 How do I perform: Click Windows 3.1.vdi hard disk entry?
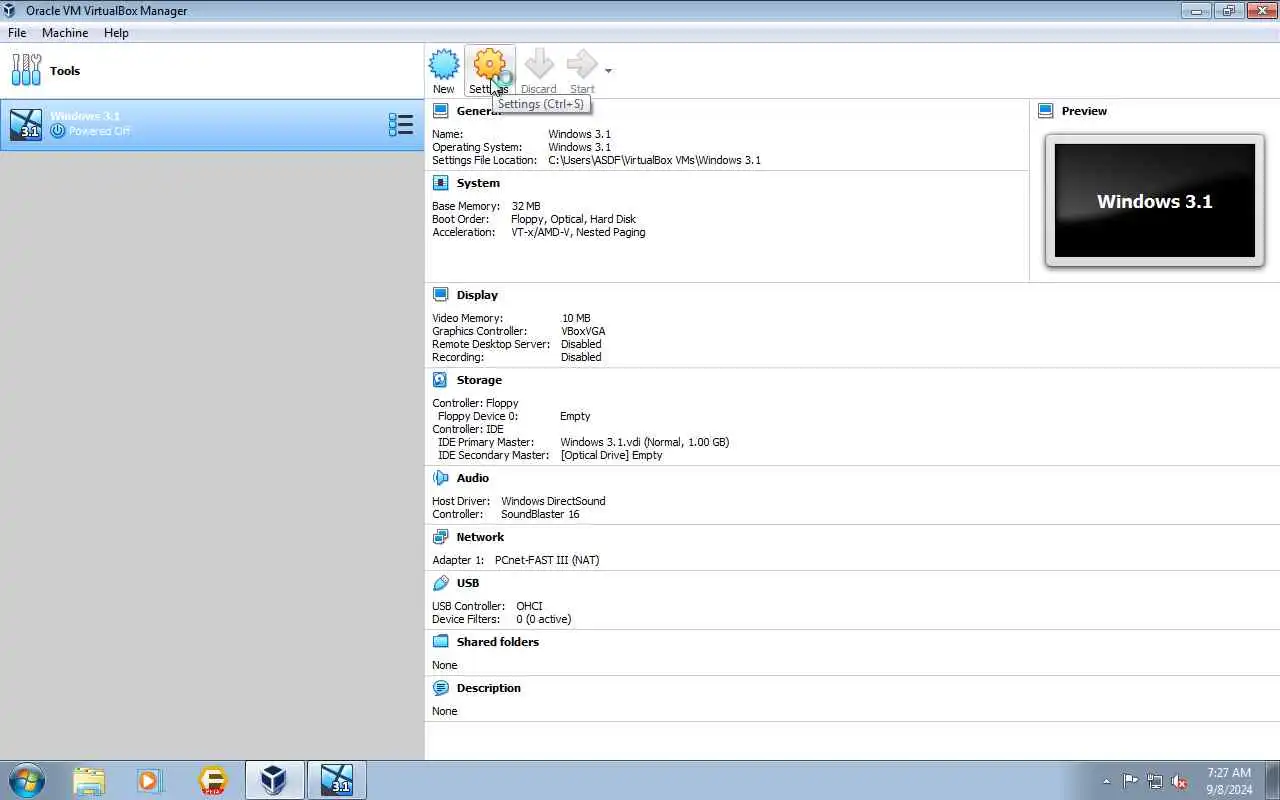click(x=645, y=442)
